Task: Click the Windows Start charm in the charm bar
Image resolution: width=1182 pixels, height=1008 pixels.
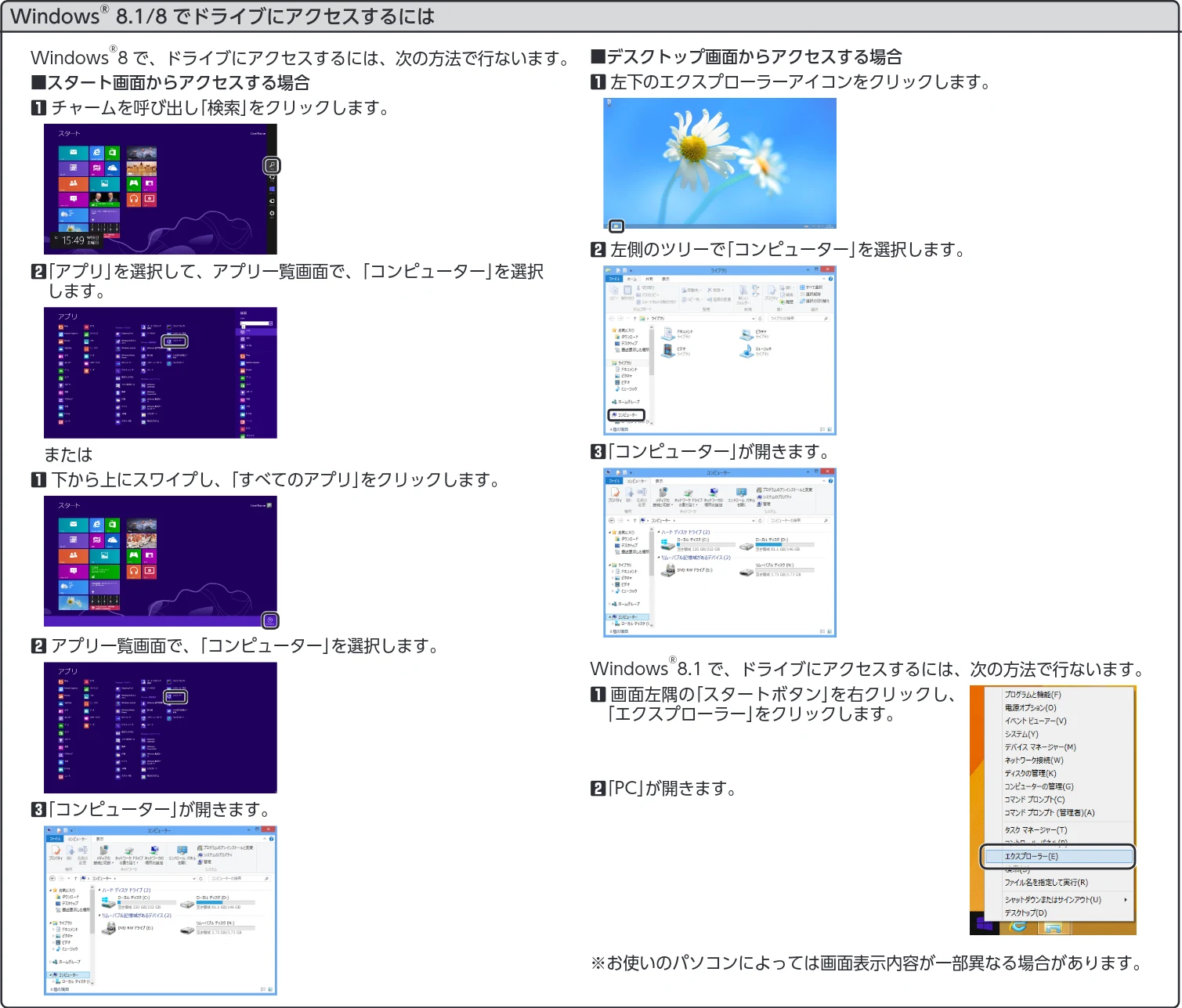Action: tap(272, 190)
